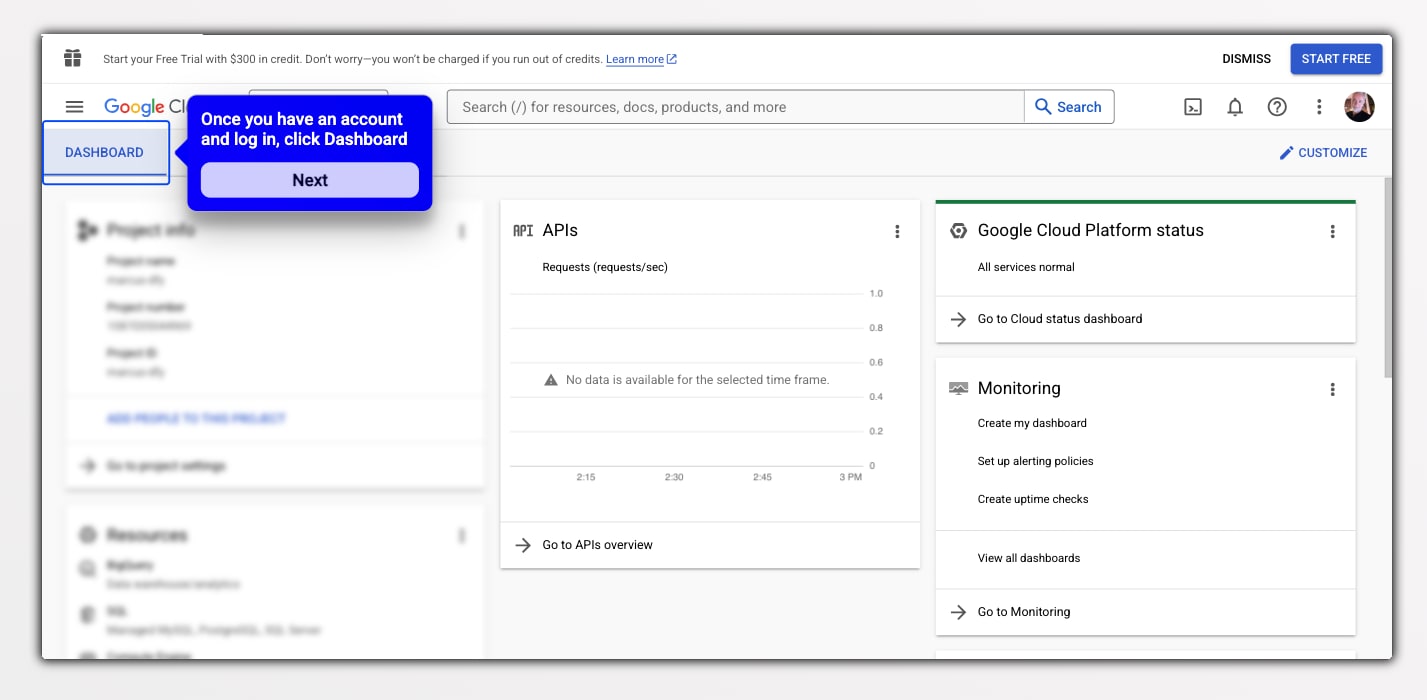Screen dimensions: 1427x700
Task: Click arrow beside Go to APIs overview
Action: pos(522,545)
